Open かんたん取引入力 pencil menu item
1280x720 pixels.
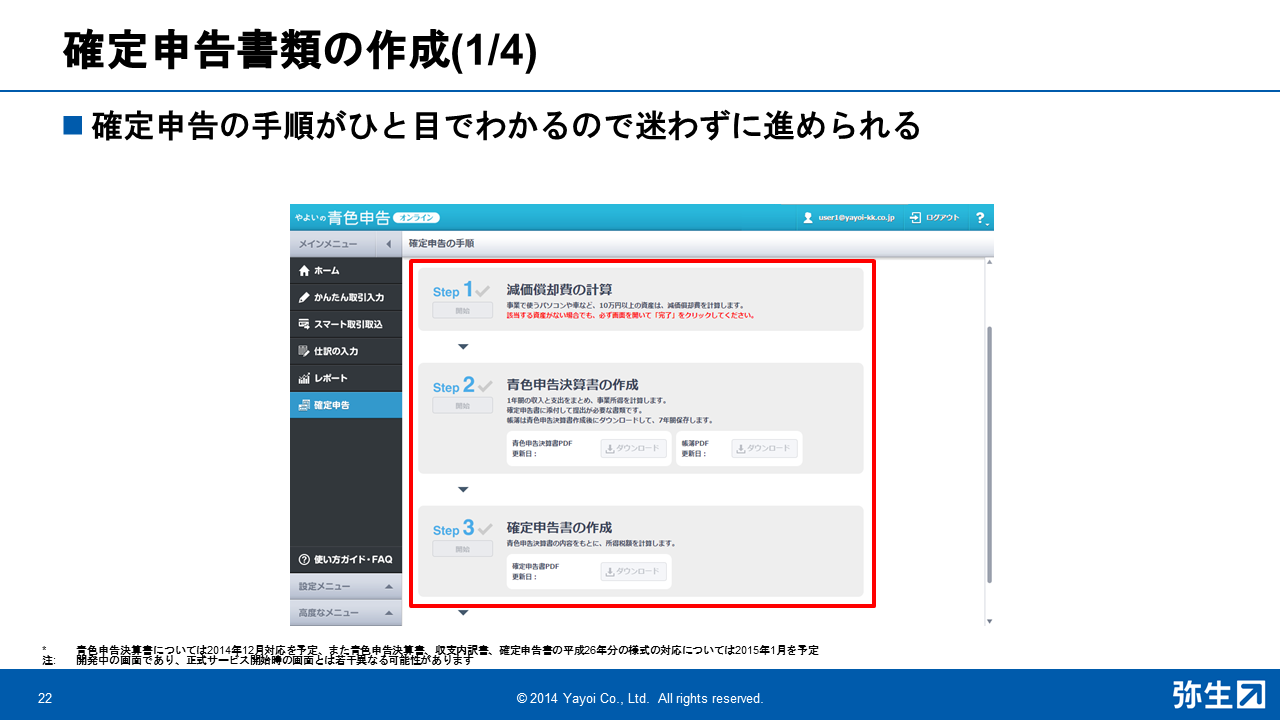point(346,298)
